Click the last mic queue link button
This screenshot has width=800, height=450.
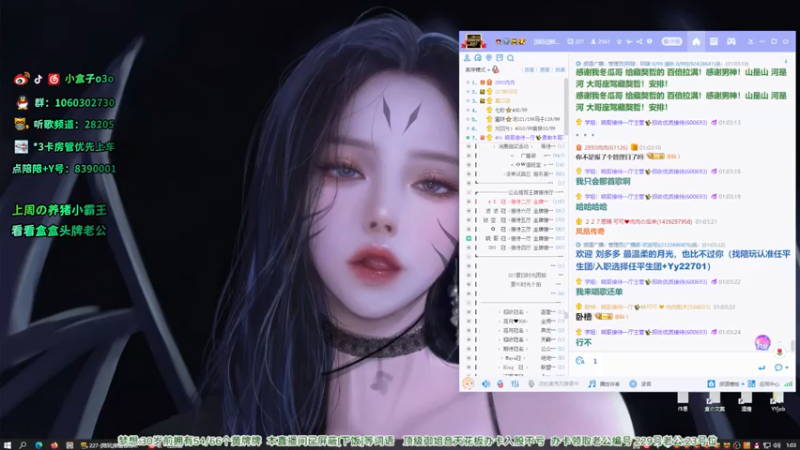[560, 70]
